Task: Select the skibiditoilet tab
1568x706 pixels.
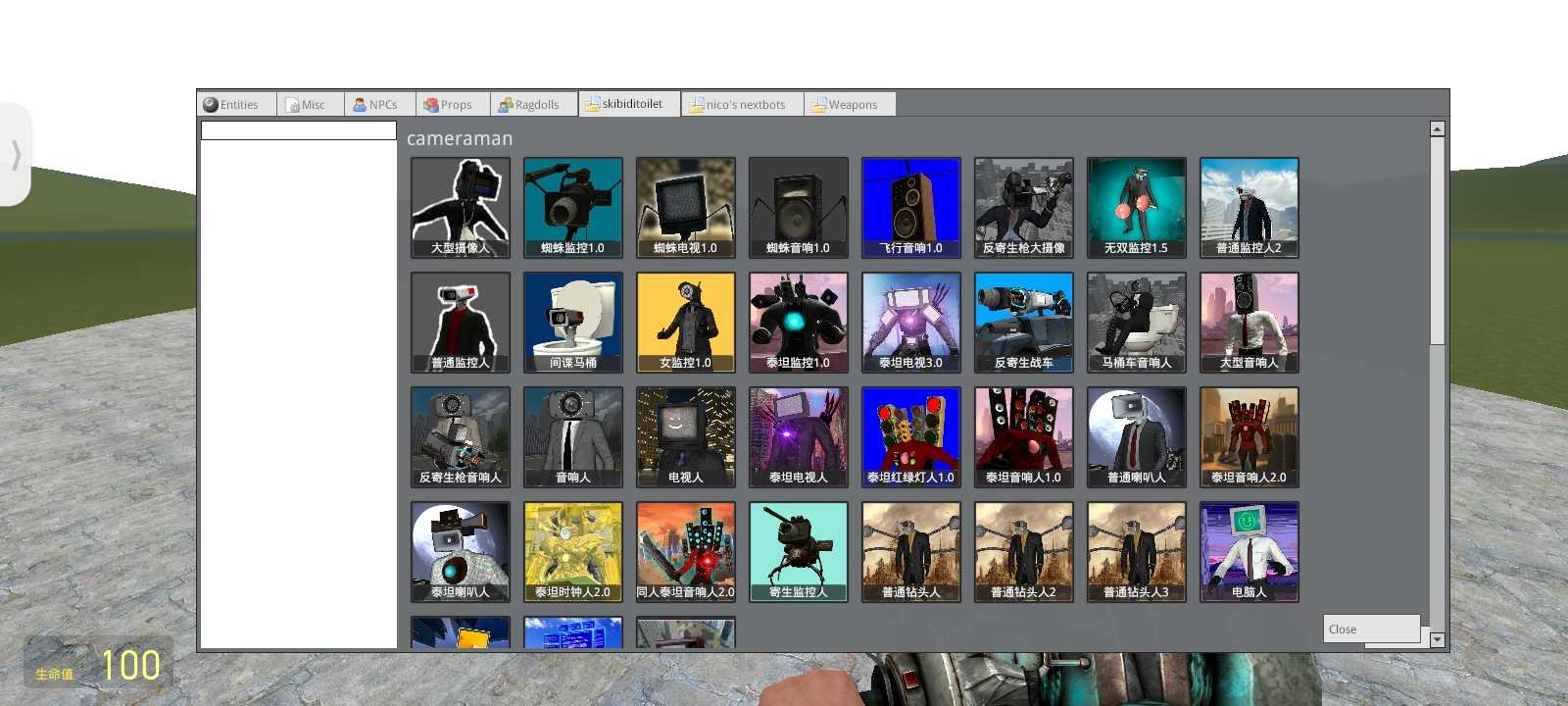Action: pos(629,104)
